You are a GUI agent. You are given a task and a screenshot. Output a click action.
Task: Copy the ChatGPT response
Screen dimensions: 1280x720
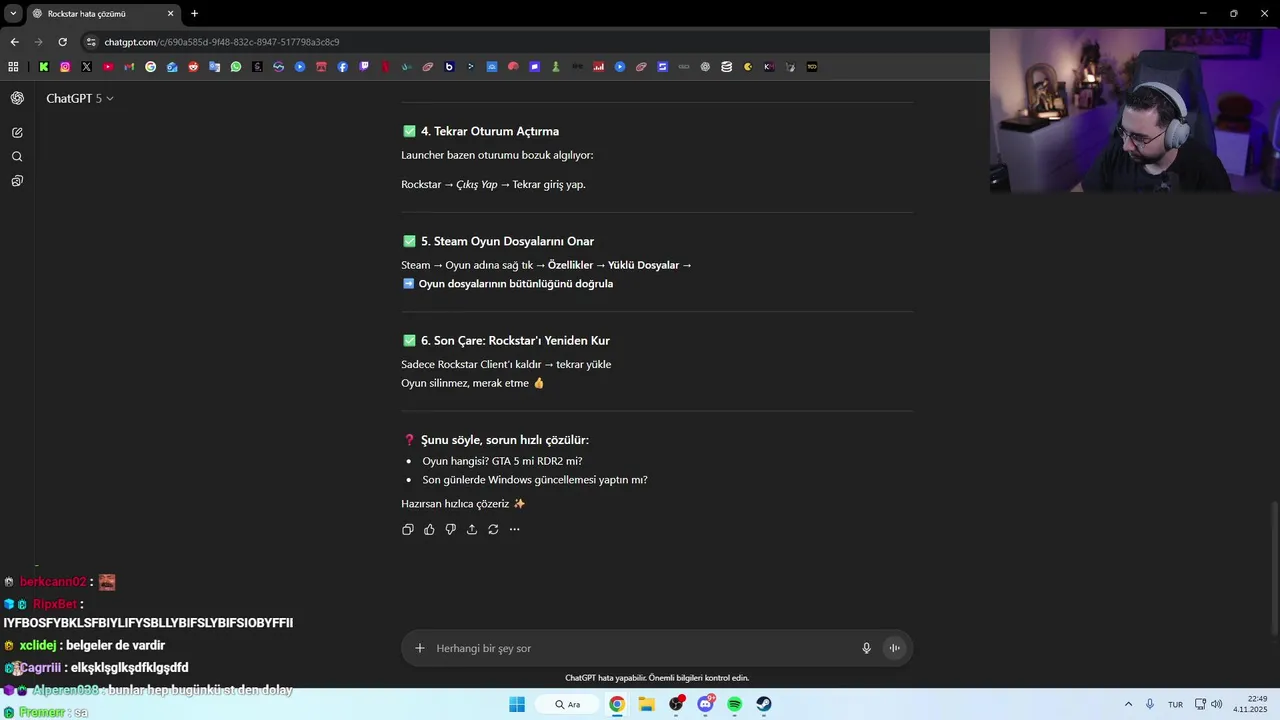tap(408, 529)
